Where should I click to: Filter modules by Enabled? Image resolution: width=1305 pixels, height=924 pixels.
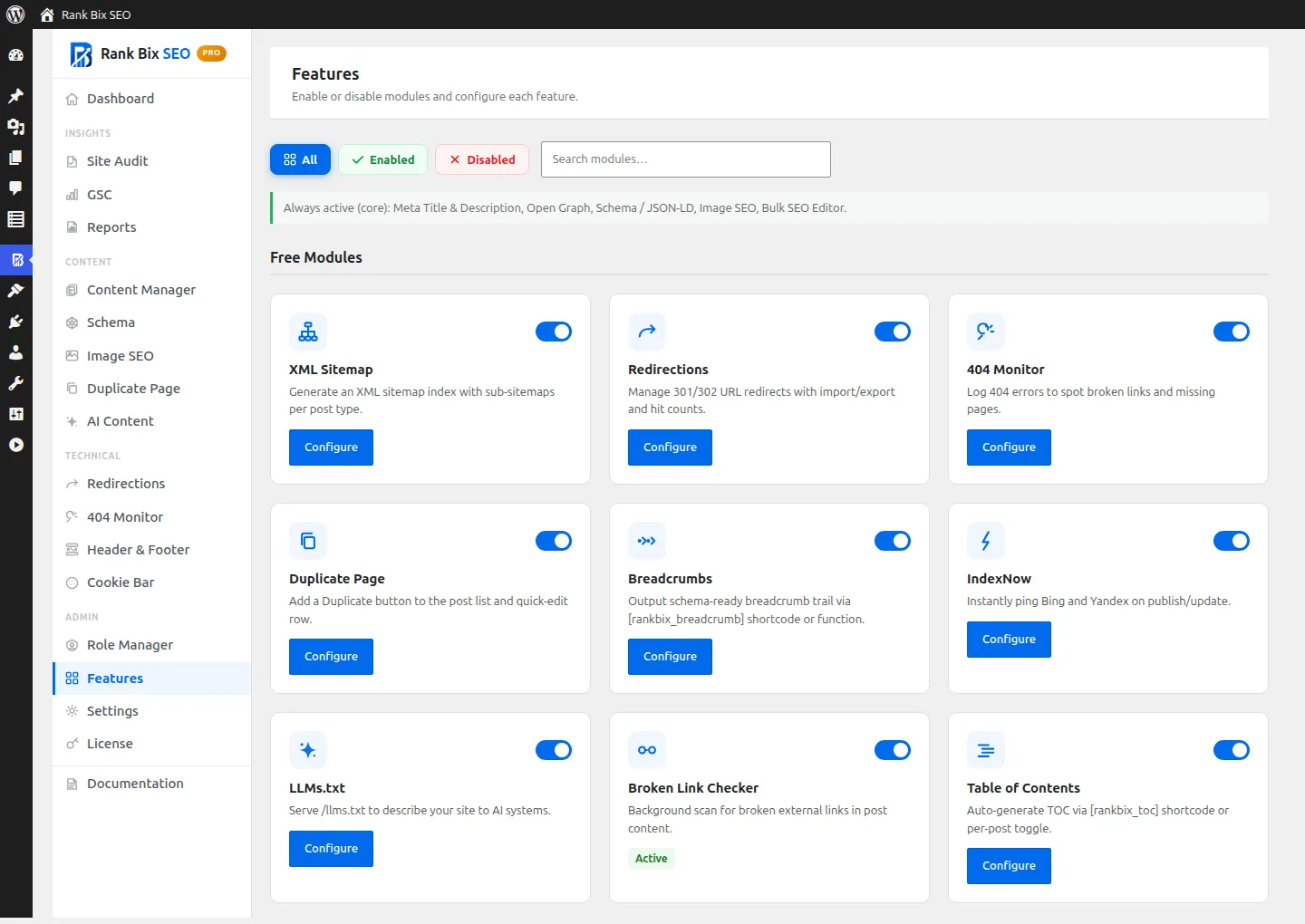point(383,159)
